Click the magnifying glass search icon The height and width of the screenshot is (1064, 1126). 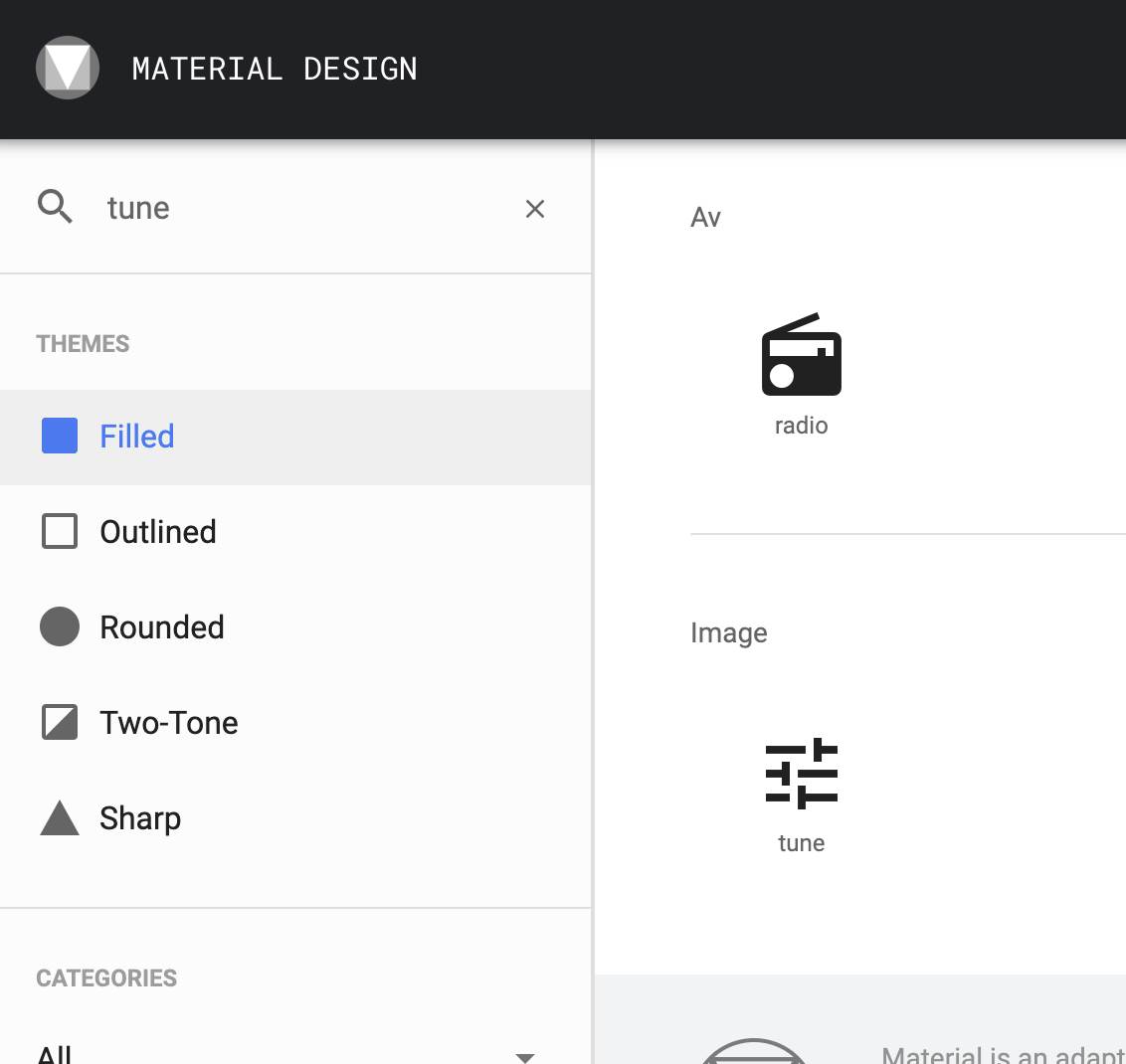click(55, 206)
